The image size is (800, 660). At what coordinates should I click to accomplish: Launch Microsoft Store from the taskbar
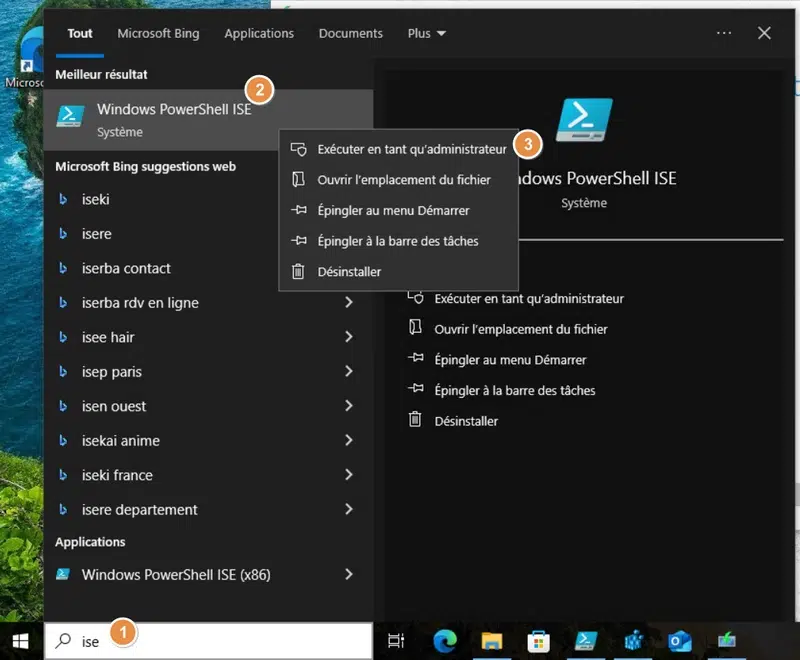pos(538,641)
